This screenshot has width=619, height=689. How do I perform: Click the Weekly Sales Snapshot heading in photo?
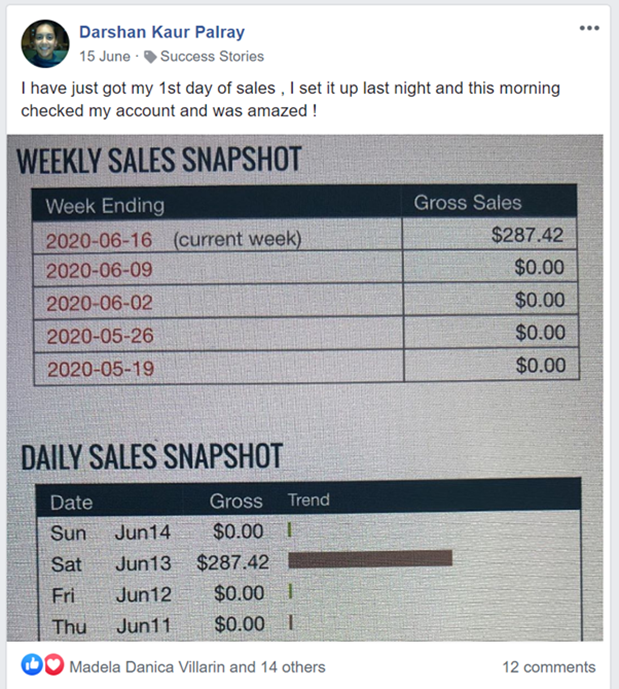[x=159, y=161]
